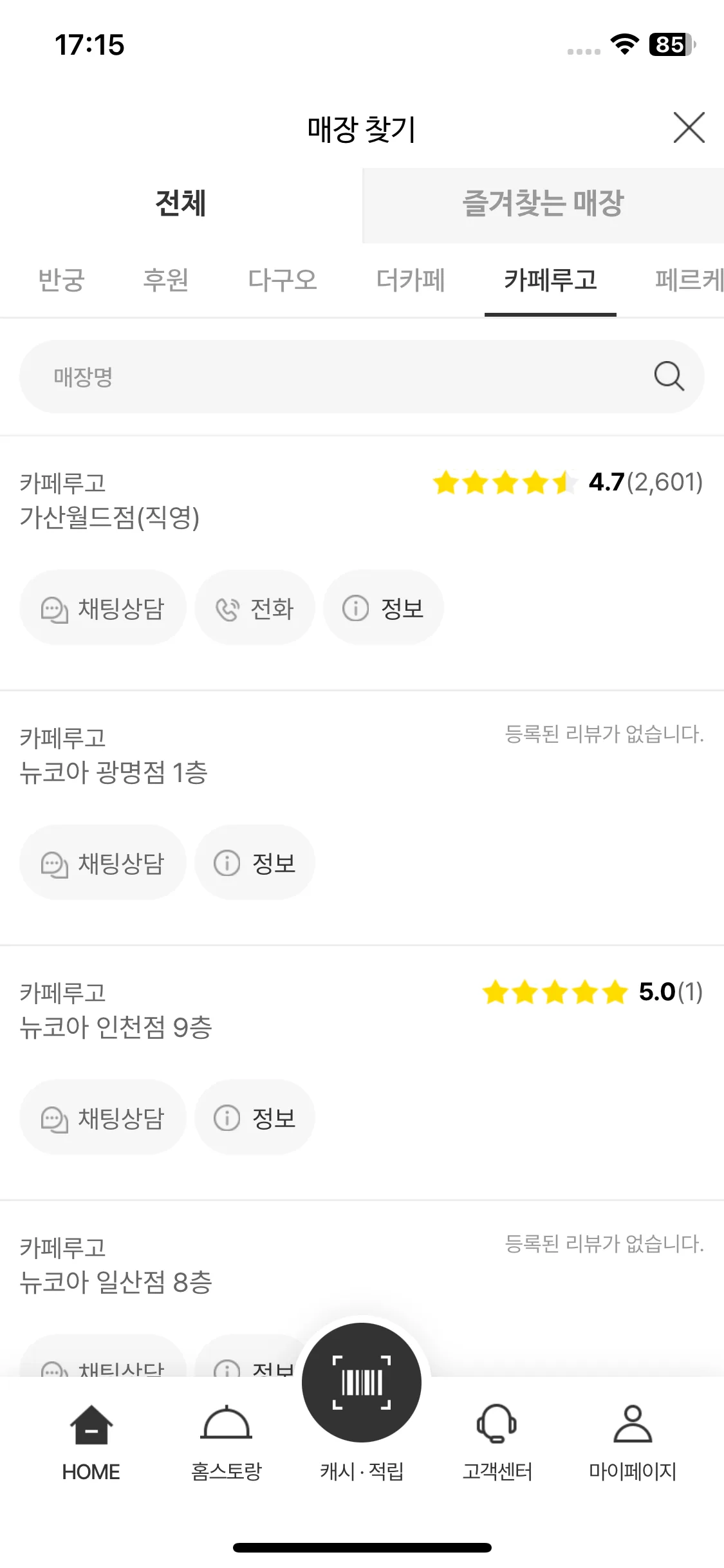Click the search magnifier icon
Viewport: 724px width, 1568px height.
click(x=669, y=376)
